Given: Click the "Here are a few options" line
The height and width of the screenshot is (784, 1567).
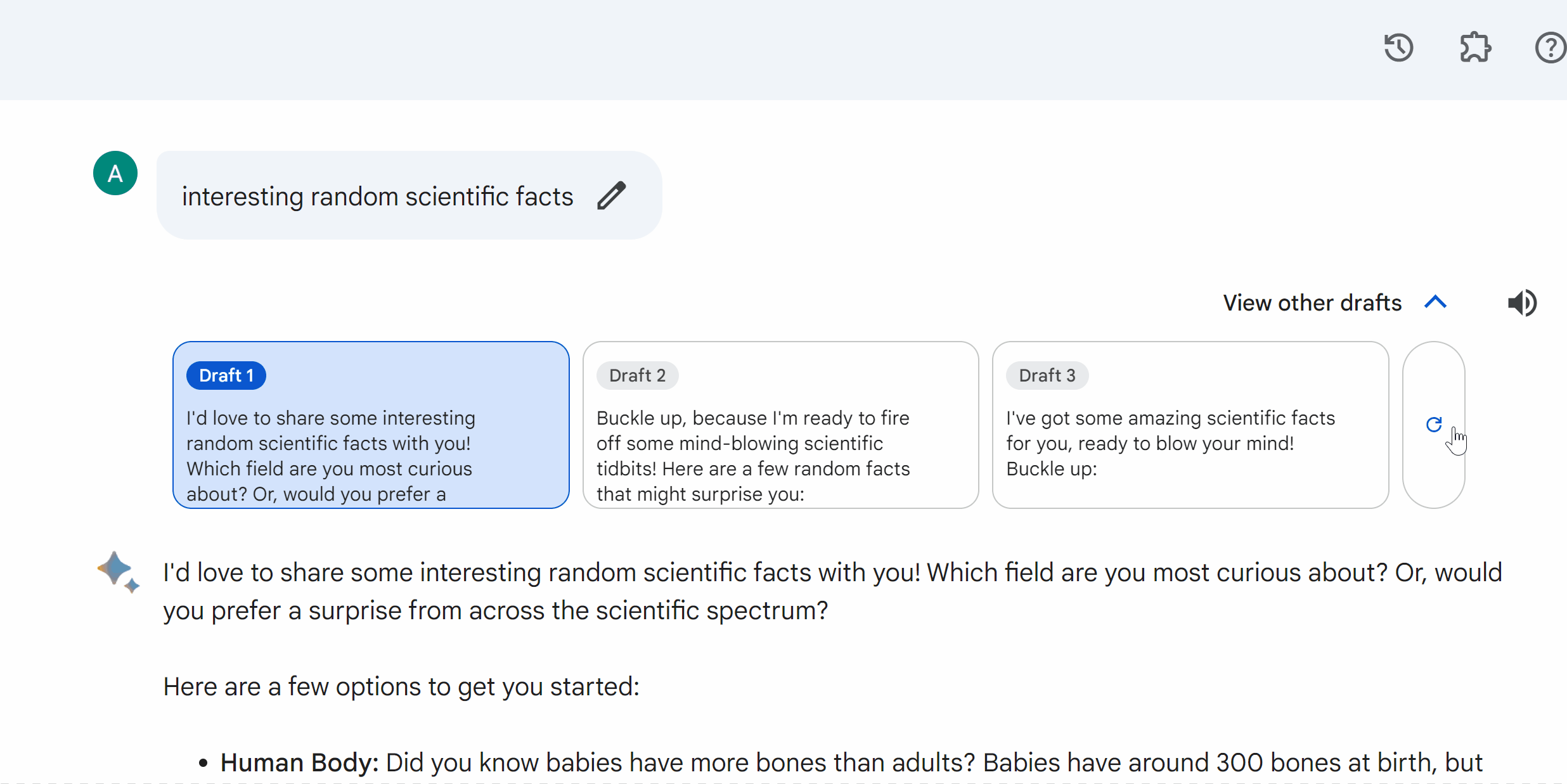Looking at the screenshot, I should [401, 686].
